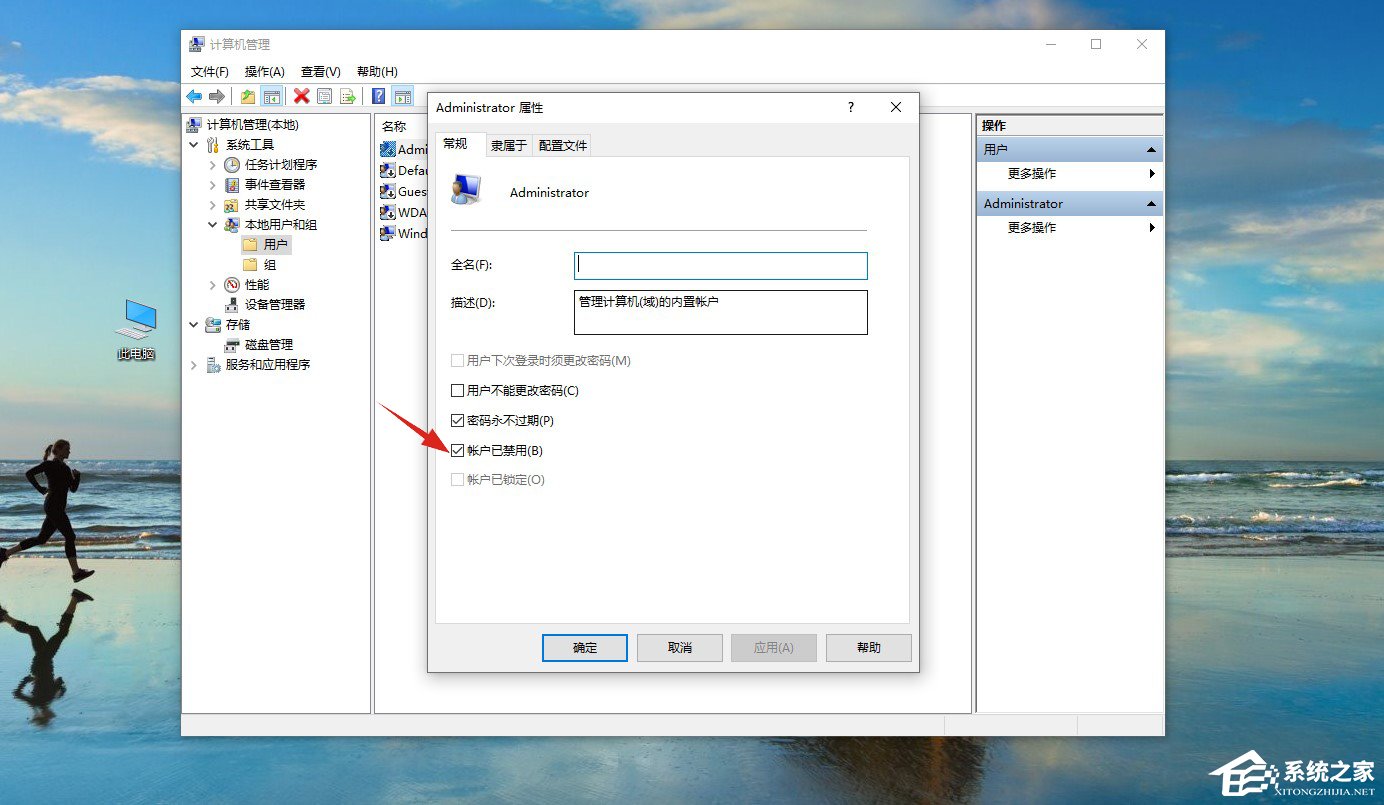Collapse the 系统工具 tree branch

pos(194,145)
